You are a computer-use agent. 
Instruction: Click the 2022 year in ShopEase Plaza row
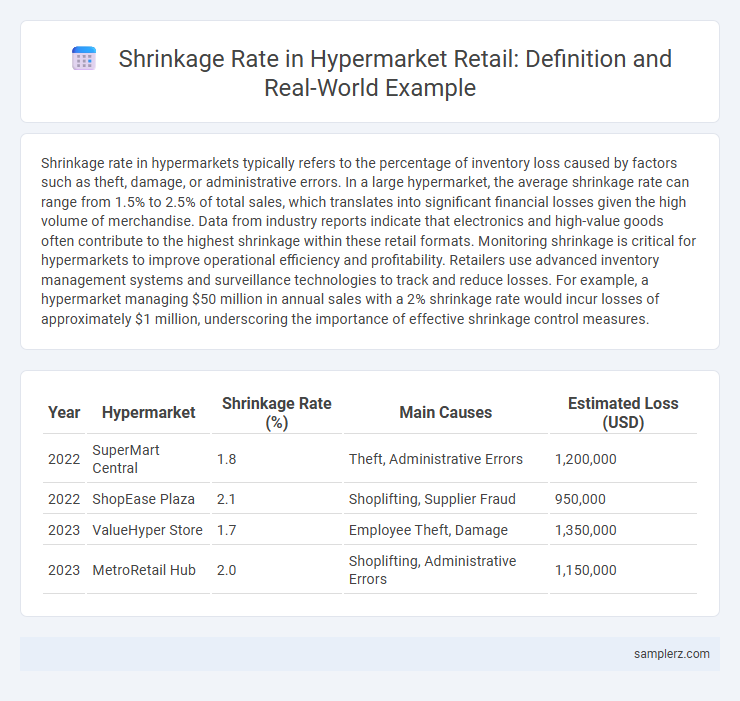[x=64, y=499]
